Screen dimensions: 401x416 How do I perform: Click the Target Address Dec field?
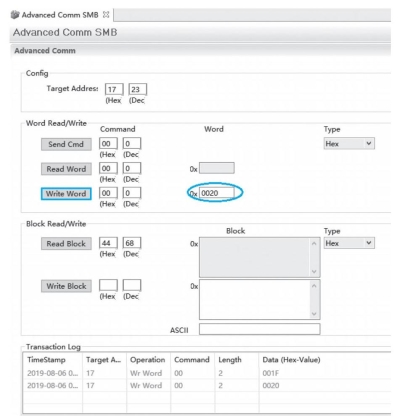(138, 89)
